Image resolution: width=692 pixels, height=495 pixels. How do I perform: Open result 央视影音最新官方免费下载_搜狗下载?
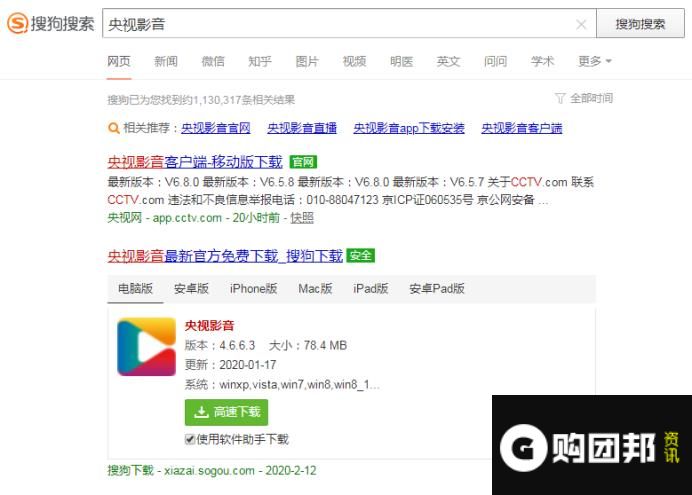[225, 256]
